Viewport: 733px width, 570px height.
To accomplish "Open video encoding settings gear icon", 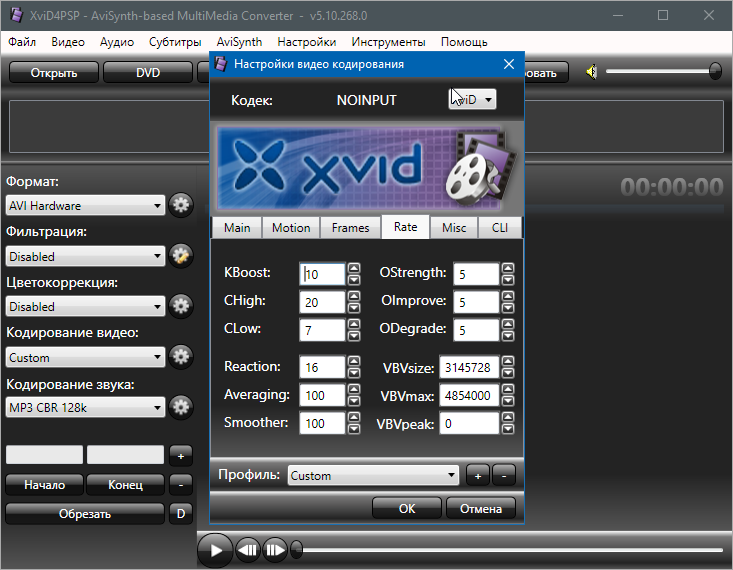I will [180, 357].
